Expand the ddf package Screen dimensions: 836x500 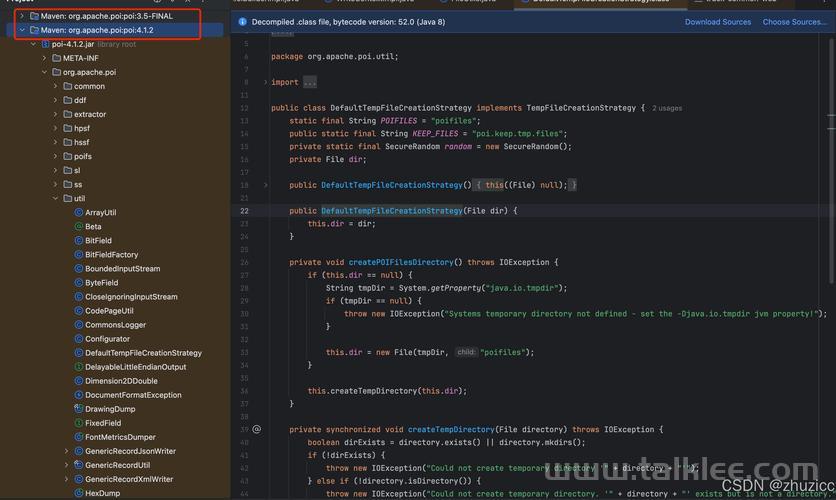tap(55, 100)
